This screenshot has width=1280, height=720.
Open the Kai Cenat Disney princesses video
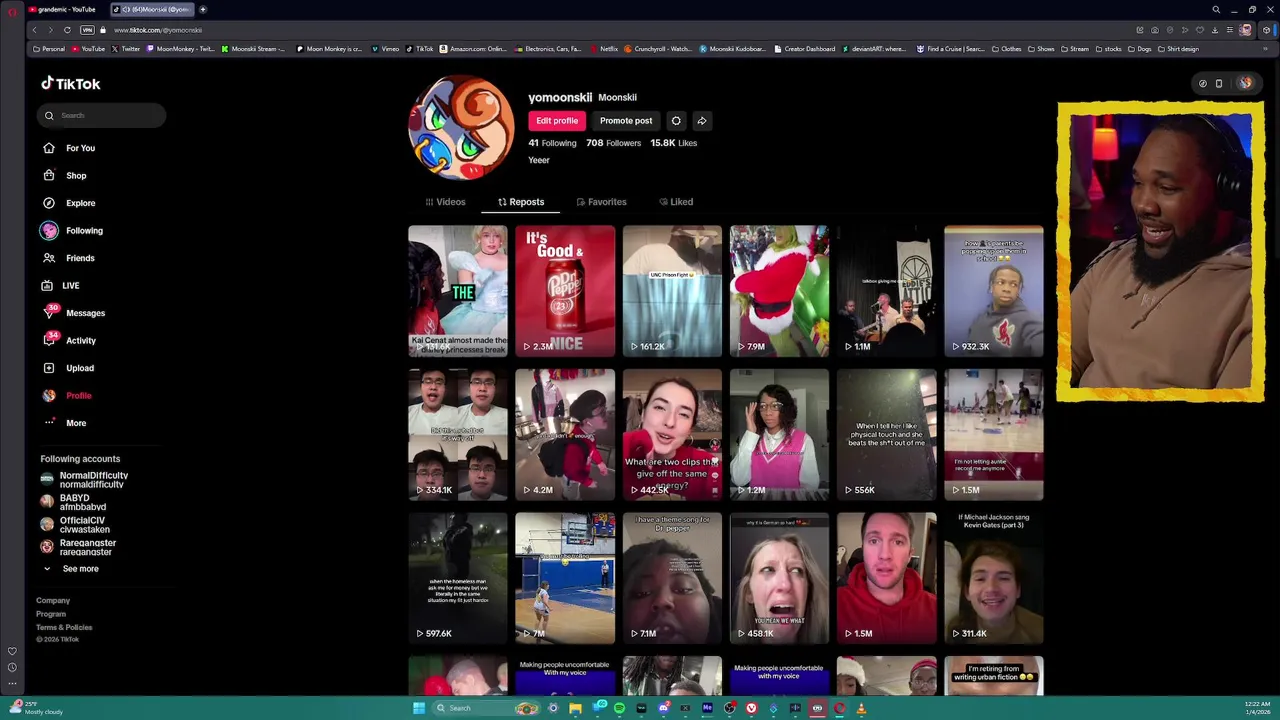point(458,291)
